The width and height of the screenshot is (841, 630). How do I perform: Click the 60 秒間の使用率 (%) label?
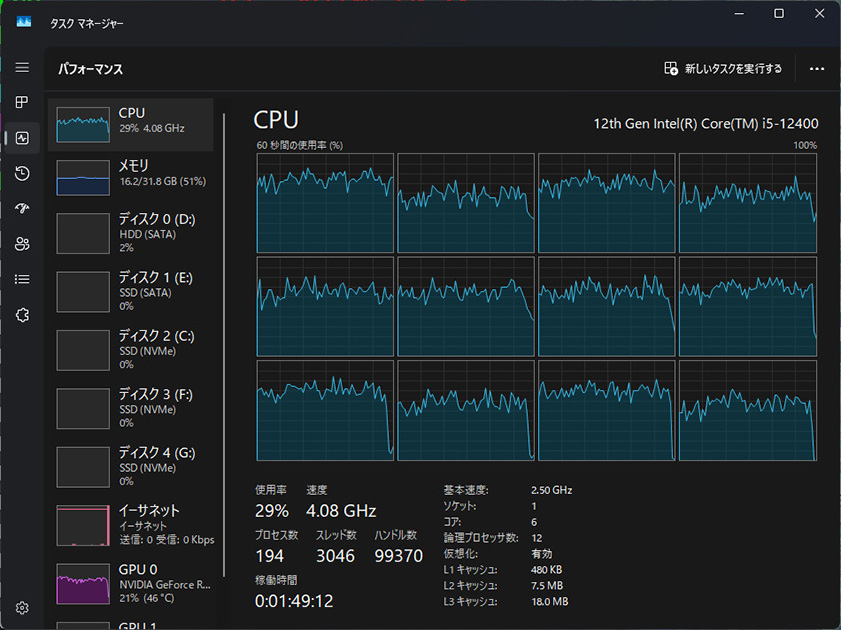coord(299,145)
